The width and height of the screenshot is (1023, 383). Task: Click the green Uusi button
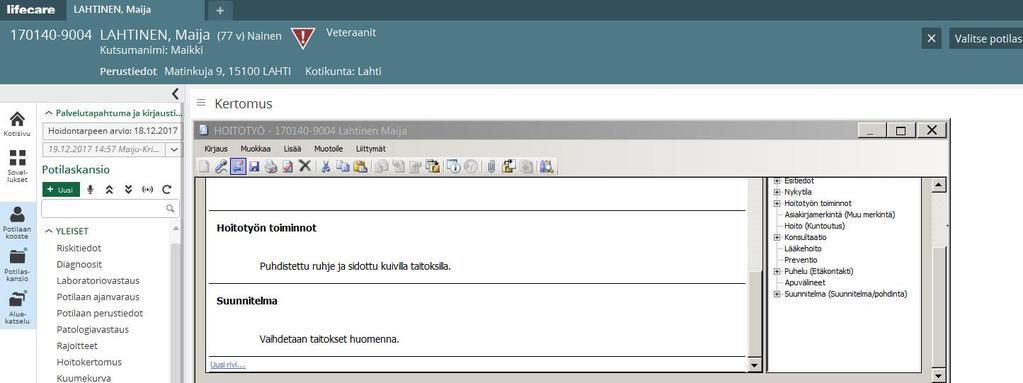[61, 190]
